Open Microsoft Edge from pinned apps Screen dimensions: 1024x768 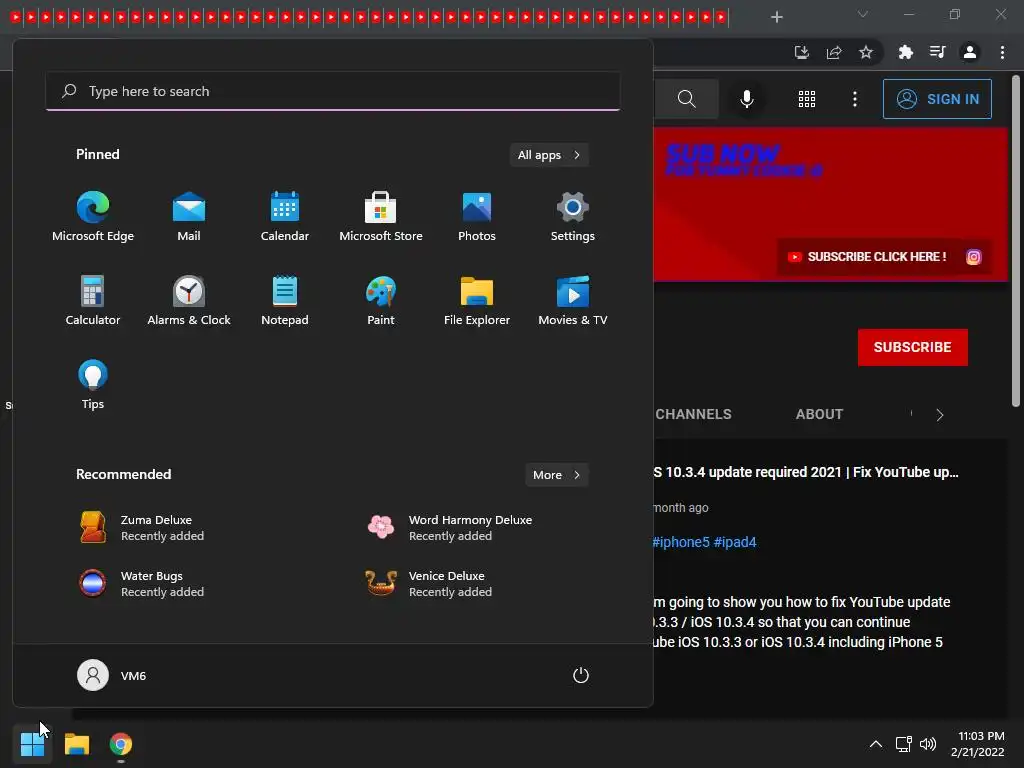coord(93,217)
